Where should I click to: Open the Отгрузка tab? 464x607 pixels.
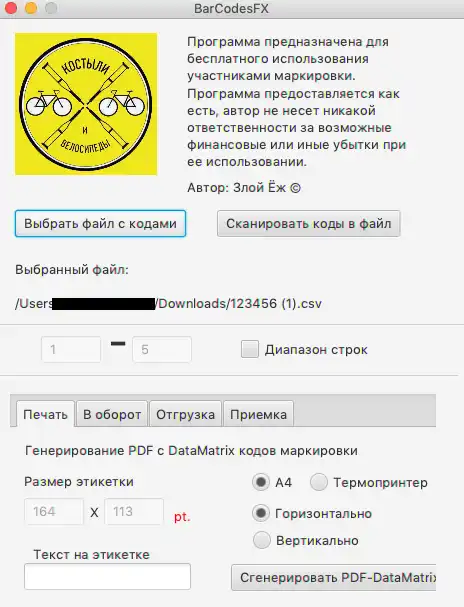click(185, 414)
